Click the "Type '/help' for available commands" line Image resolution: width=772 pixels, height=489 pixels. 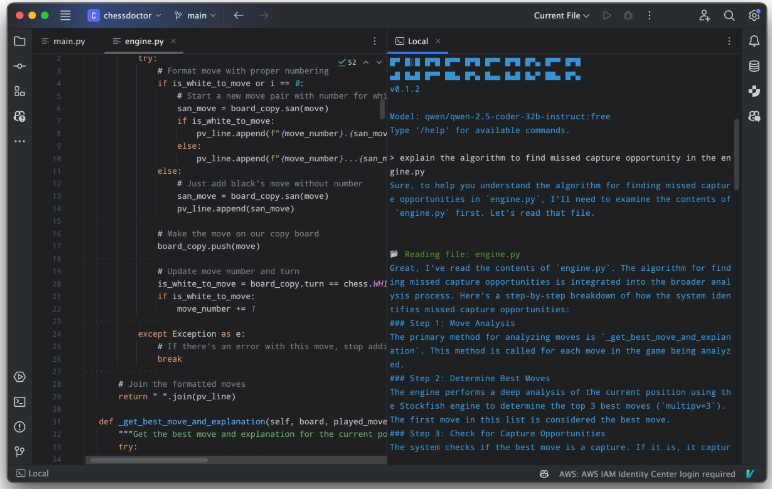(480, 130)
